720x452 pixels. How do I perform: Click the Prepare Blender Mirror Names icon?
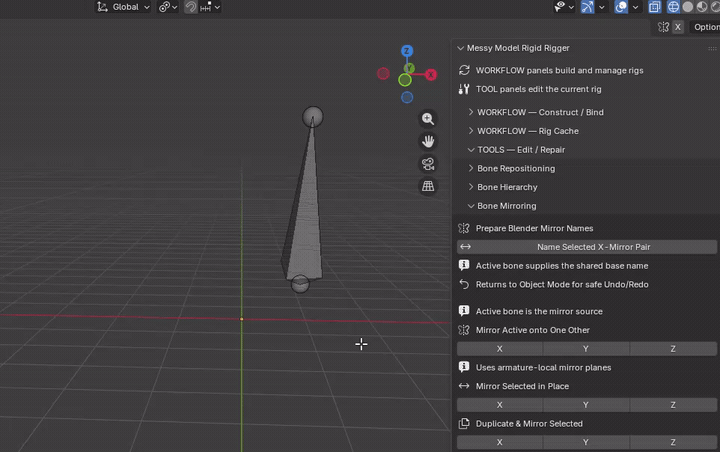tap(464, 228)
